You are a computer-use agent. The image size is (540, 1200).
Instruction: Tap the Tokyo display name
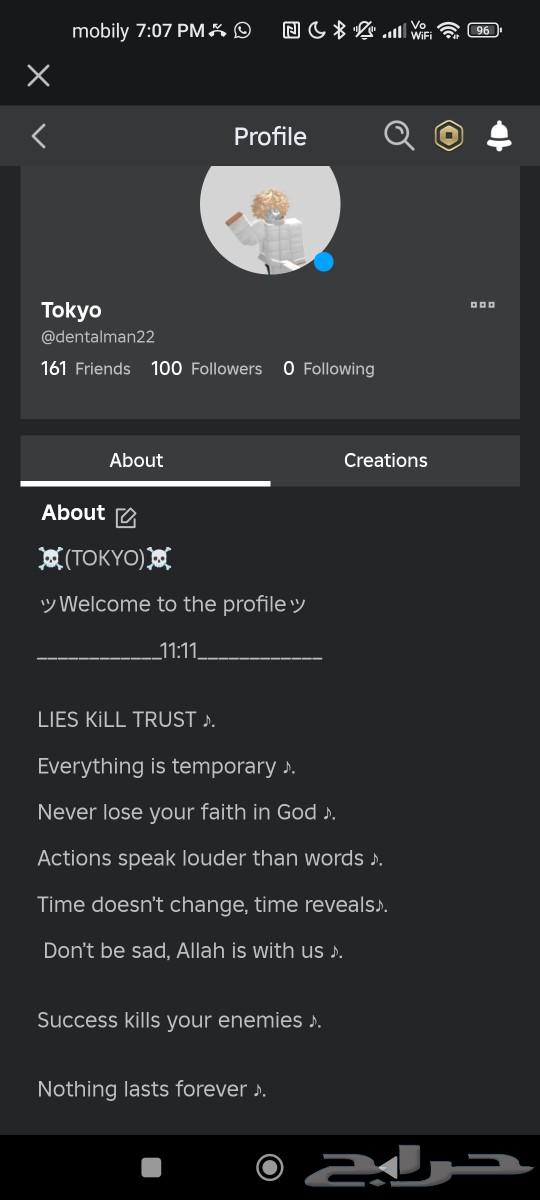point(71,310)
